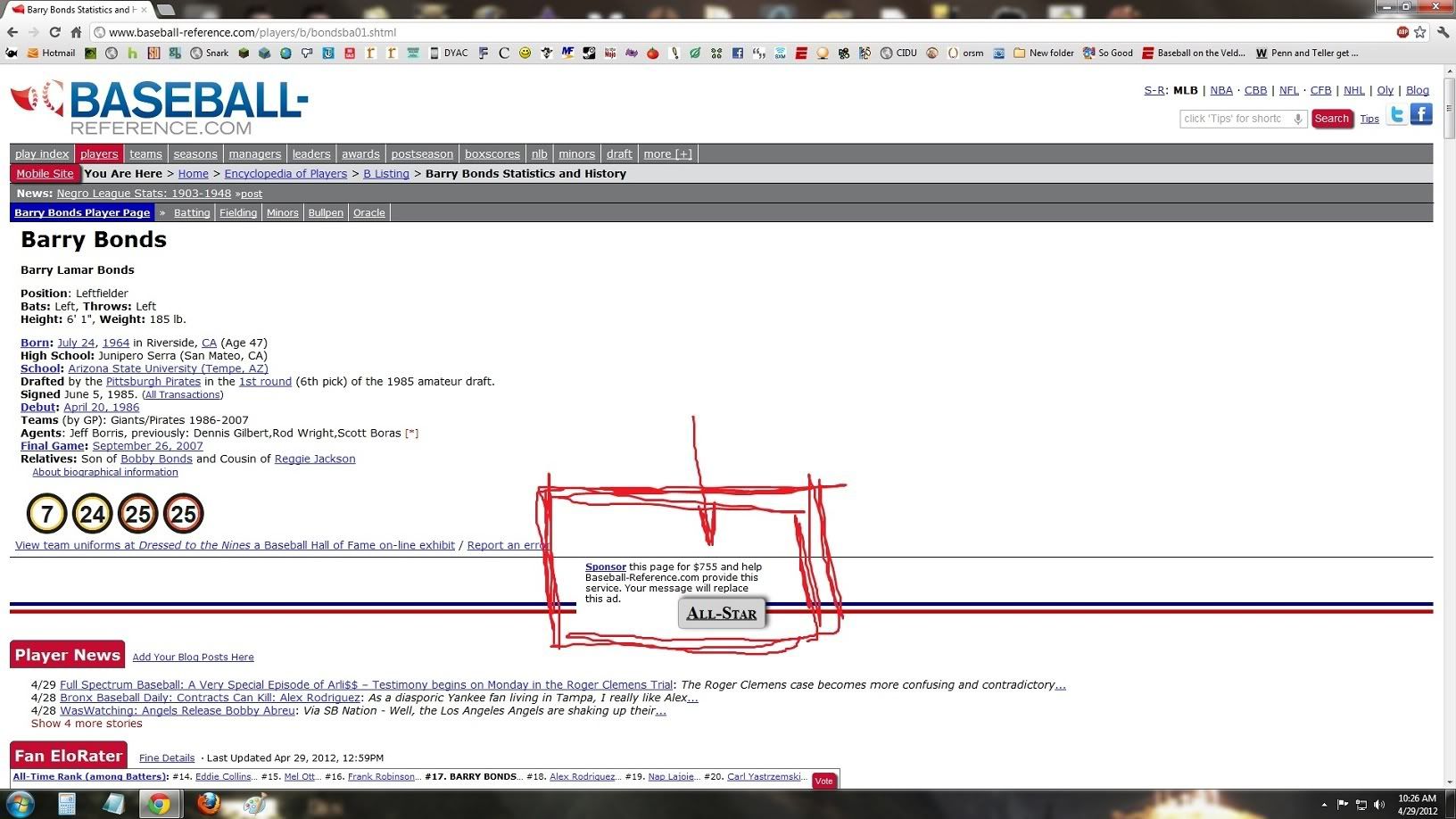Screen dimensions: 1456x819
Task: Open Negro League Stats news link
Action: [x=144, y=194]
